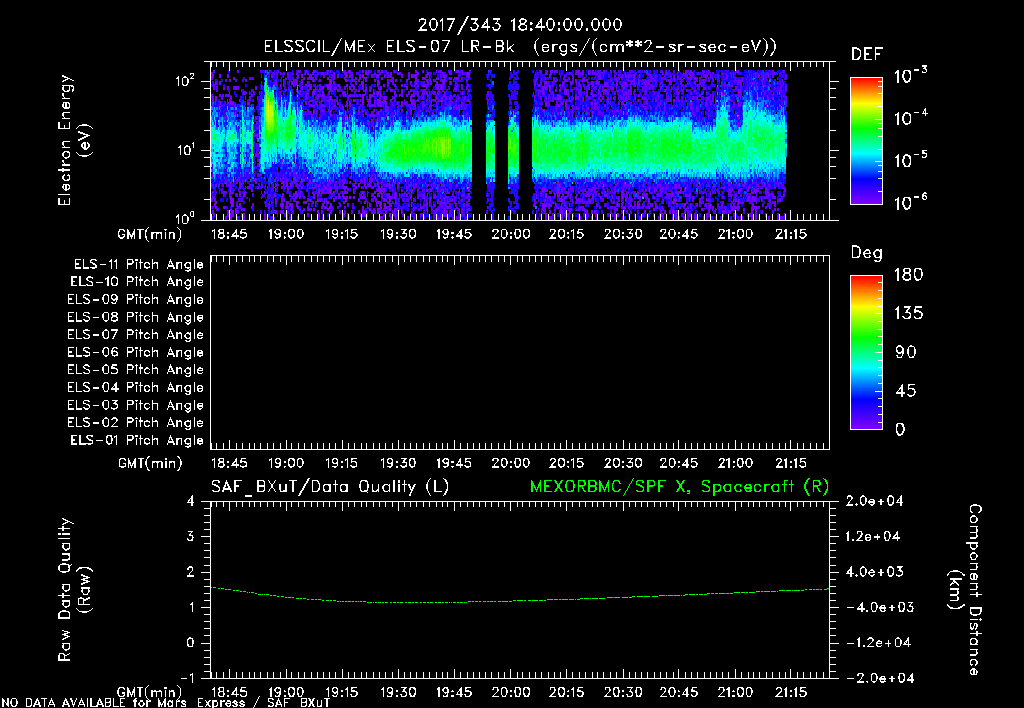Viewport: 1024px width, 708px height.
Task: Click the 1.2e+04 distance tick label
Action: coord(872,536)
